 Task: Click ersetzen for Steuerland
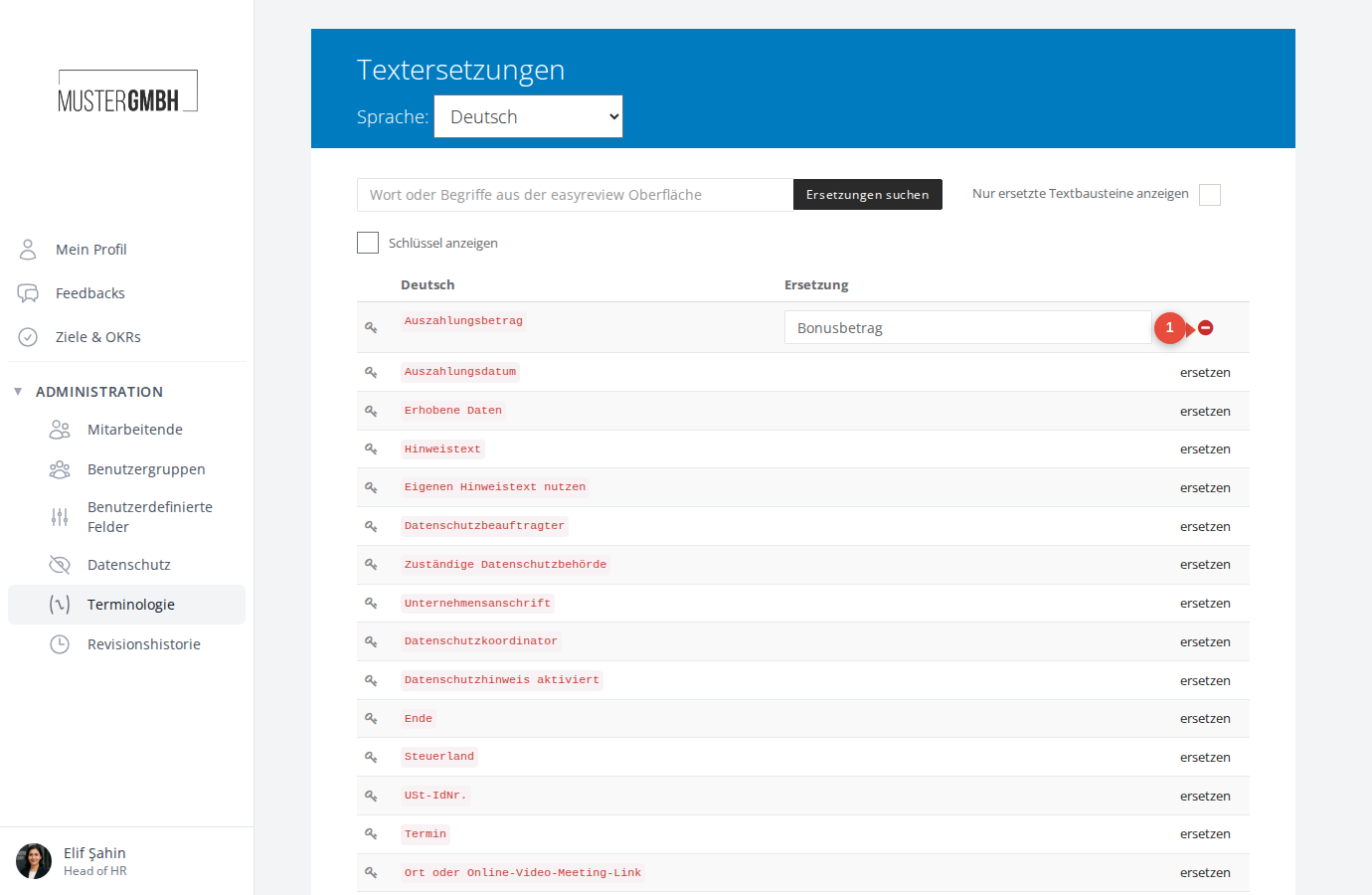click(x=1205, y=758)
